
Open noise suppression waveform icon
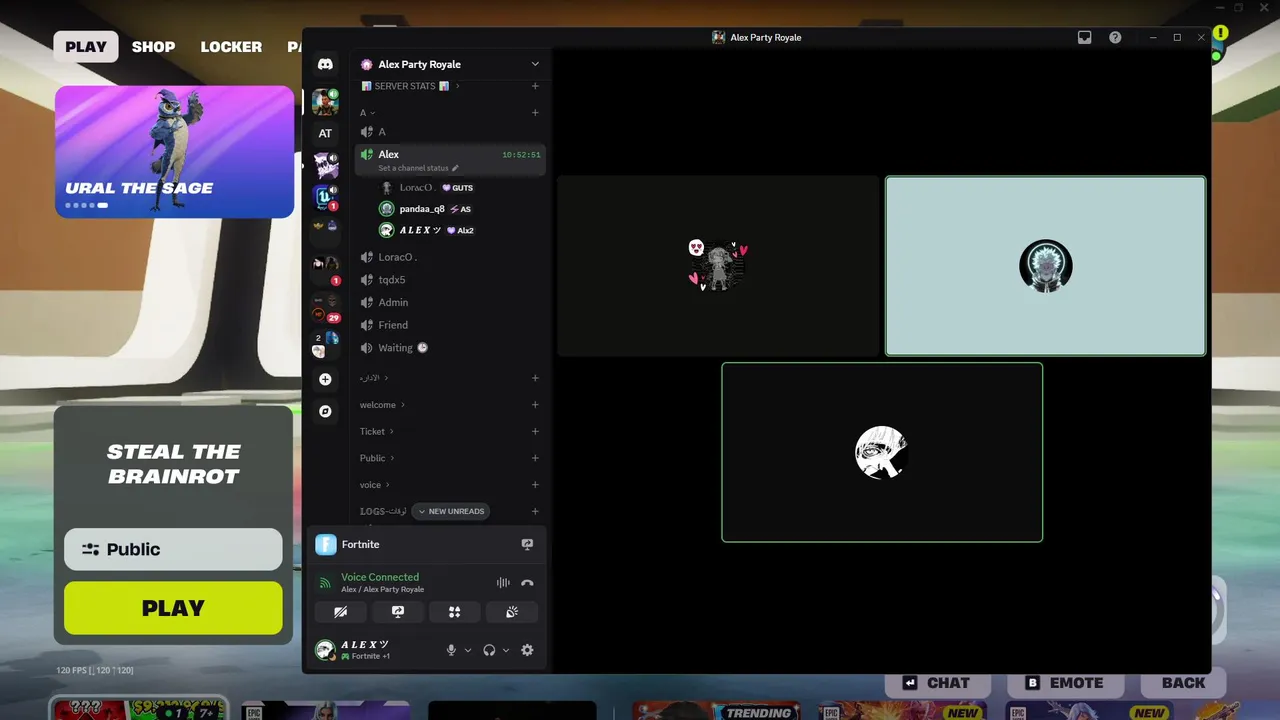tap(503, 583)
